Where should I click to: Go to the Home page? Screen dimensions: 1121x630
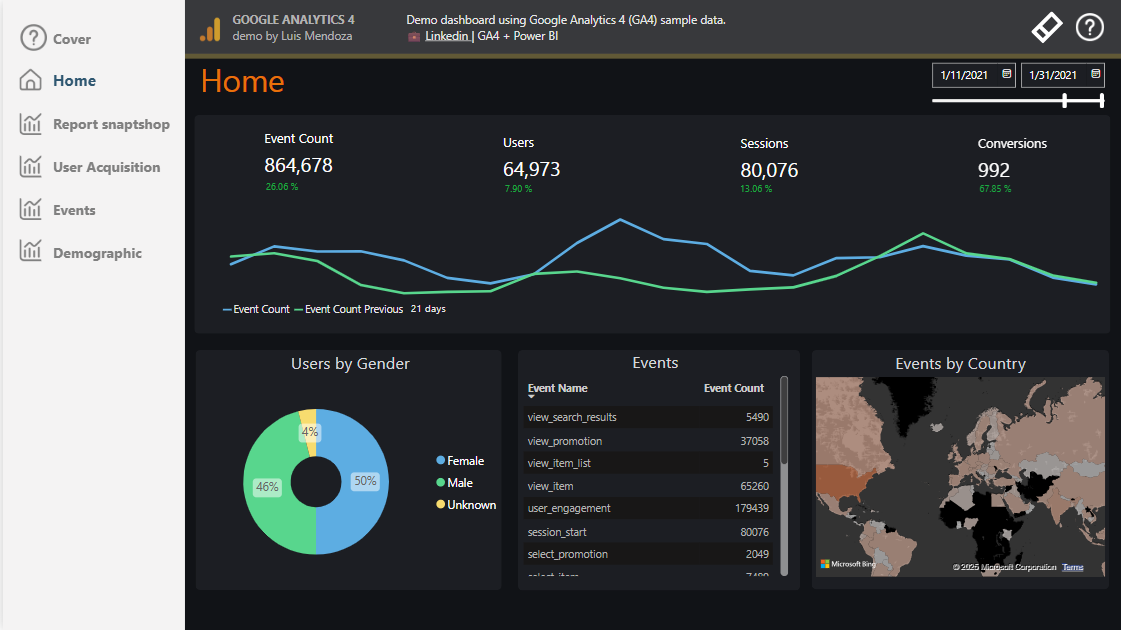(74, 81)
